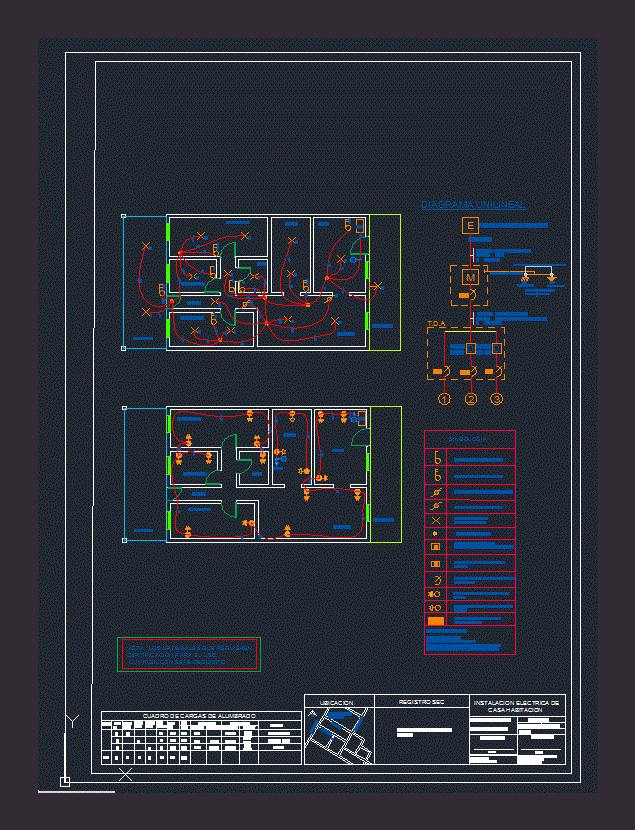
Task: Click circuit number 1 circle
Action: point(445,400)
